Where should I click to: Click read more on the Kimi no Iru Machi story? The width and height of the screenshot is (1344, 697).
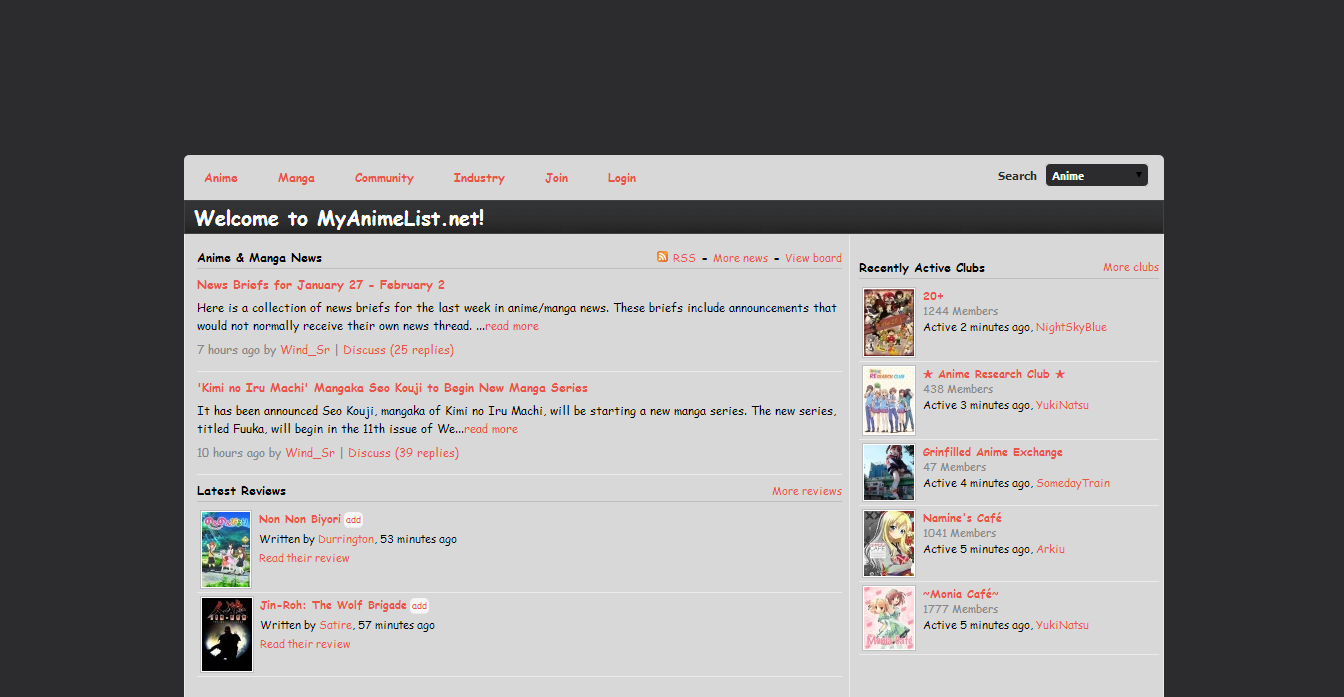tap(491, 428)
